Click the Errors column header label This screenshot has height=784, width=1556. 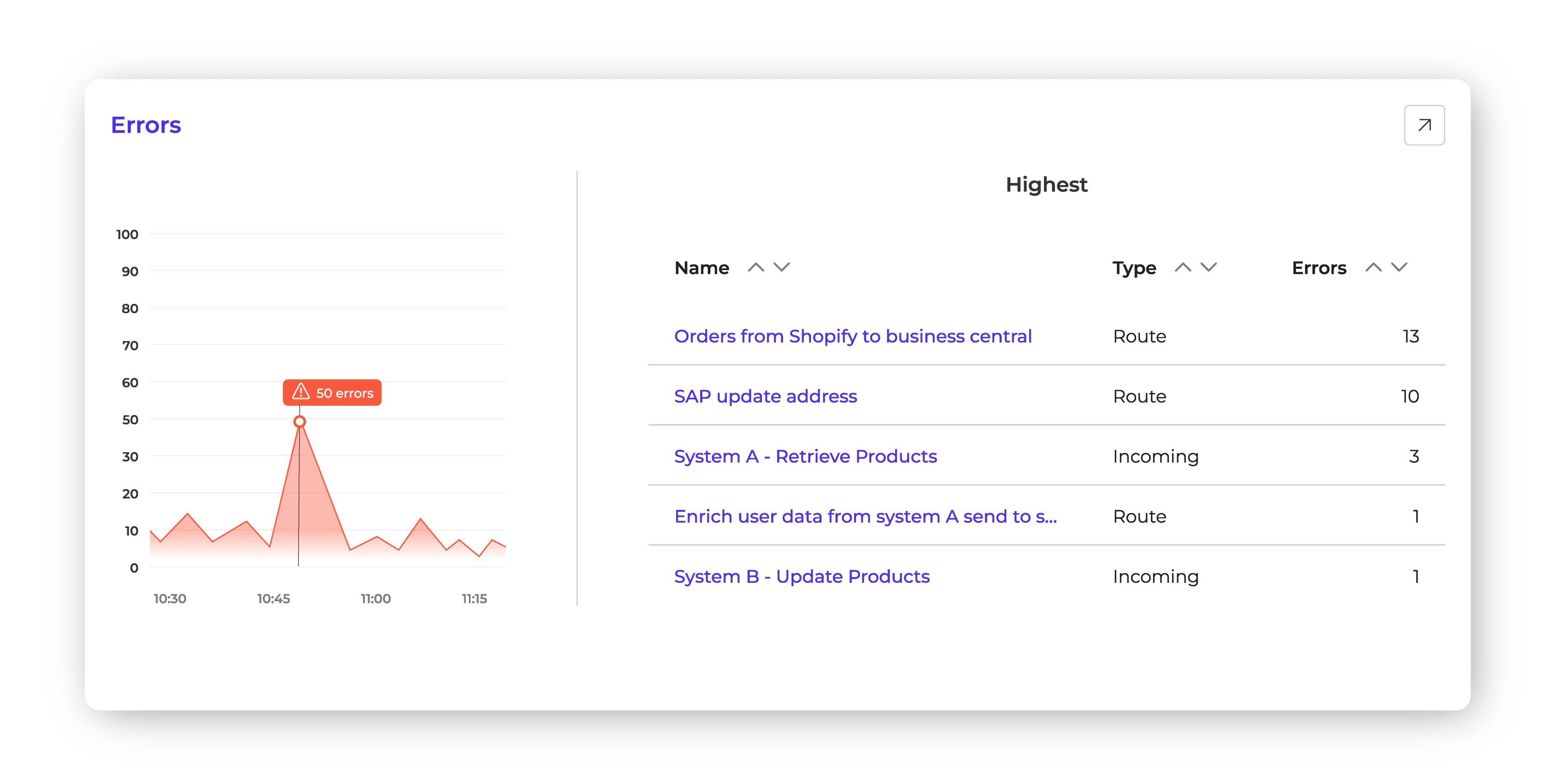pyautogui.click(x=1319, y=268)
